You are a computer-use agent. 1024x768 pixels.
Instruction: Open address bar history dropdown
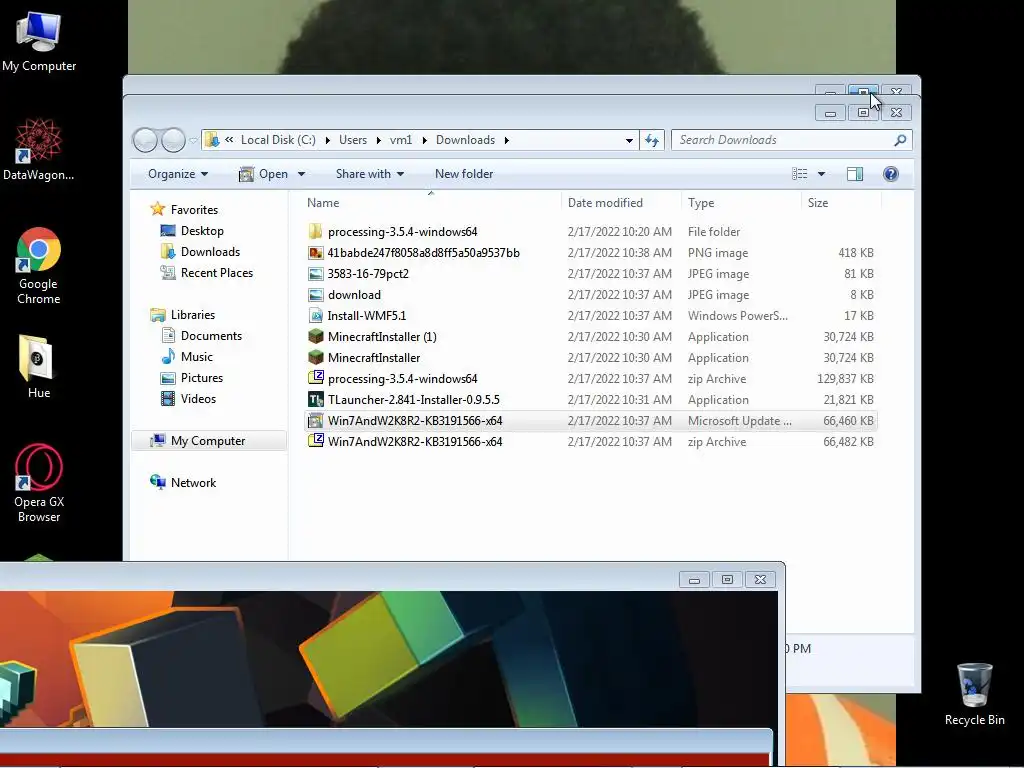coord(628,140)
